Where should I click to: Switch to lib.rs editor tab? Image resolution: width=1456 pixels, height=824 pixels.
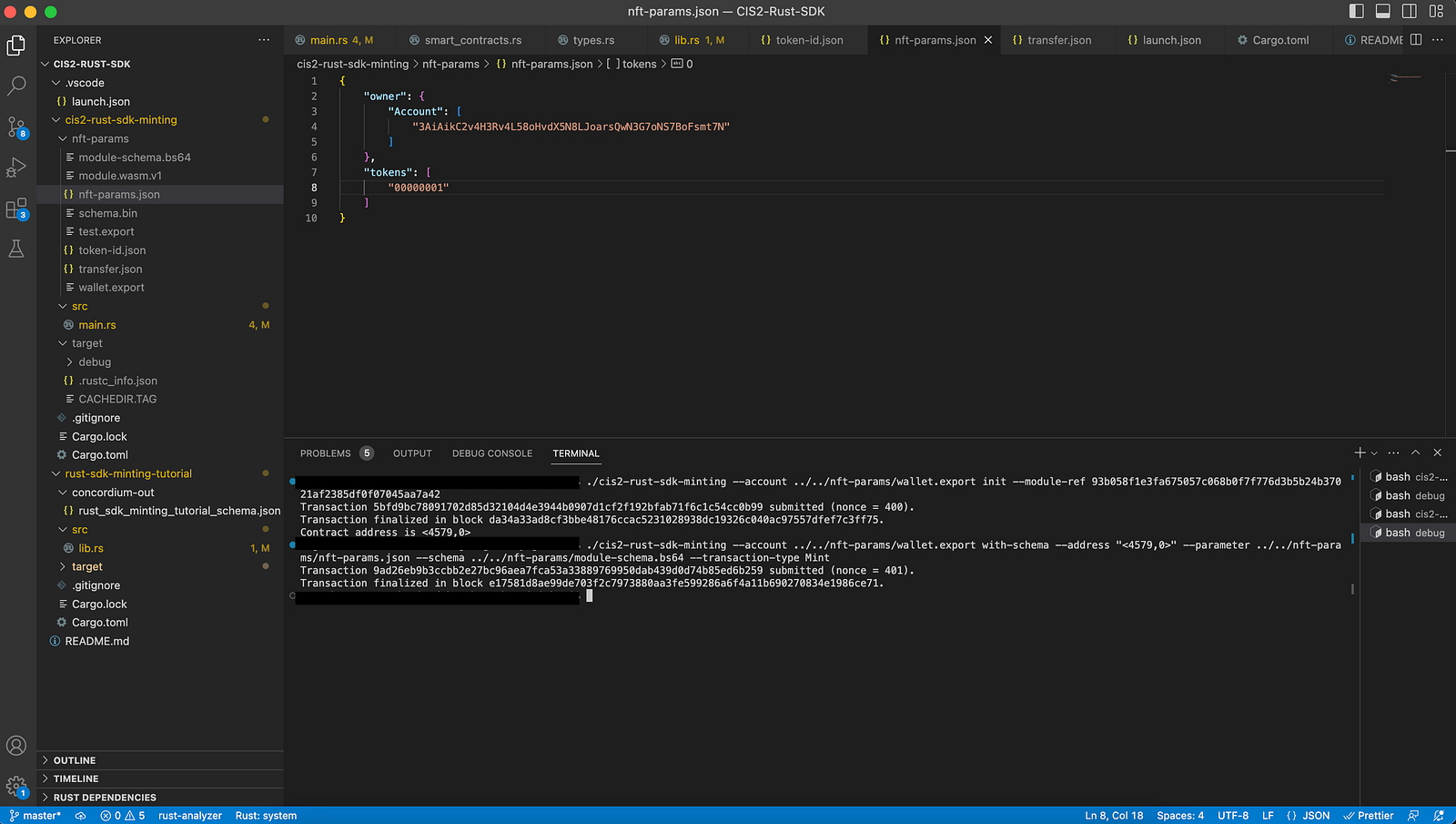click(x=699, y=40)
